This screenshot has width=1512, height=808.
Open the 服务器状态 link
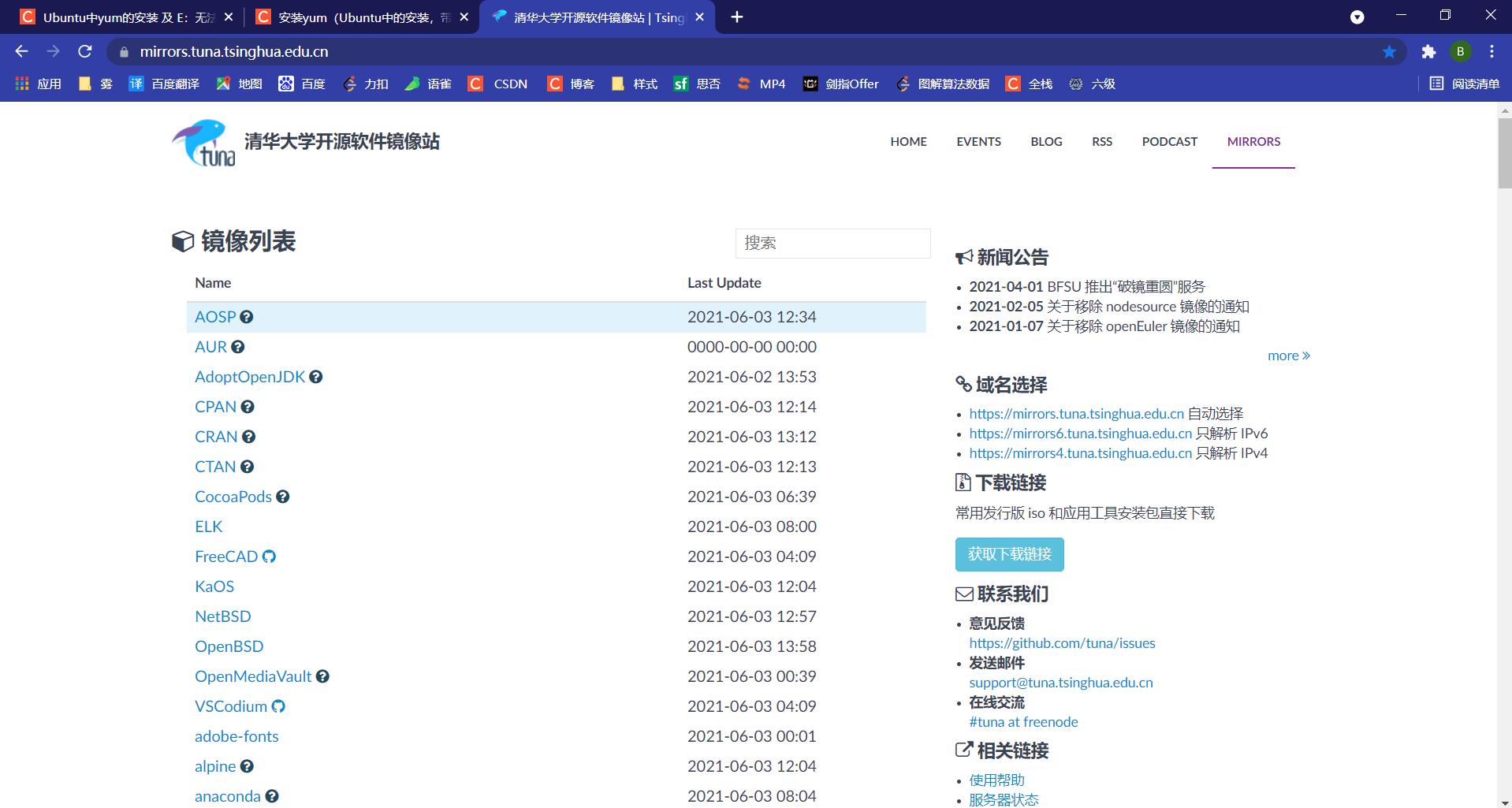1004,799
